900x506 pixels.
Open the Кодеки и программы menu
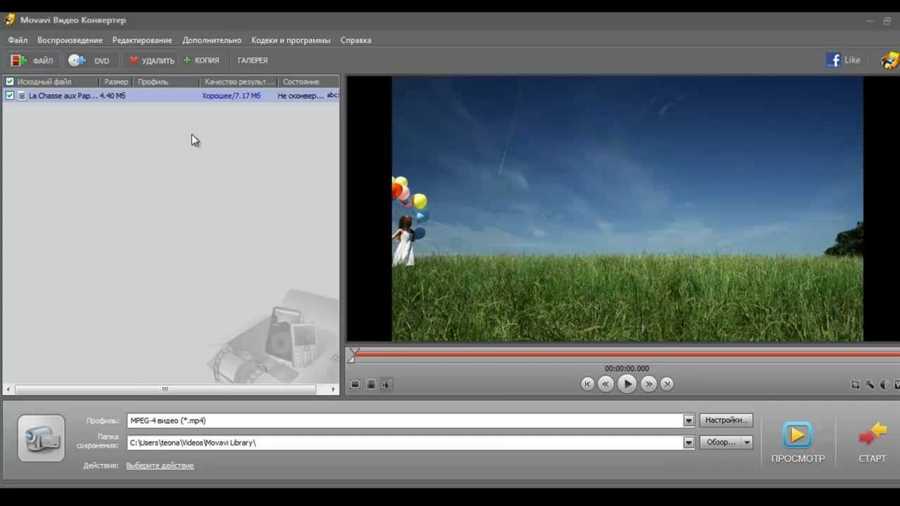coord(291,40)
